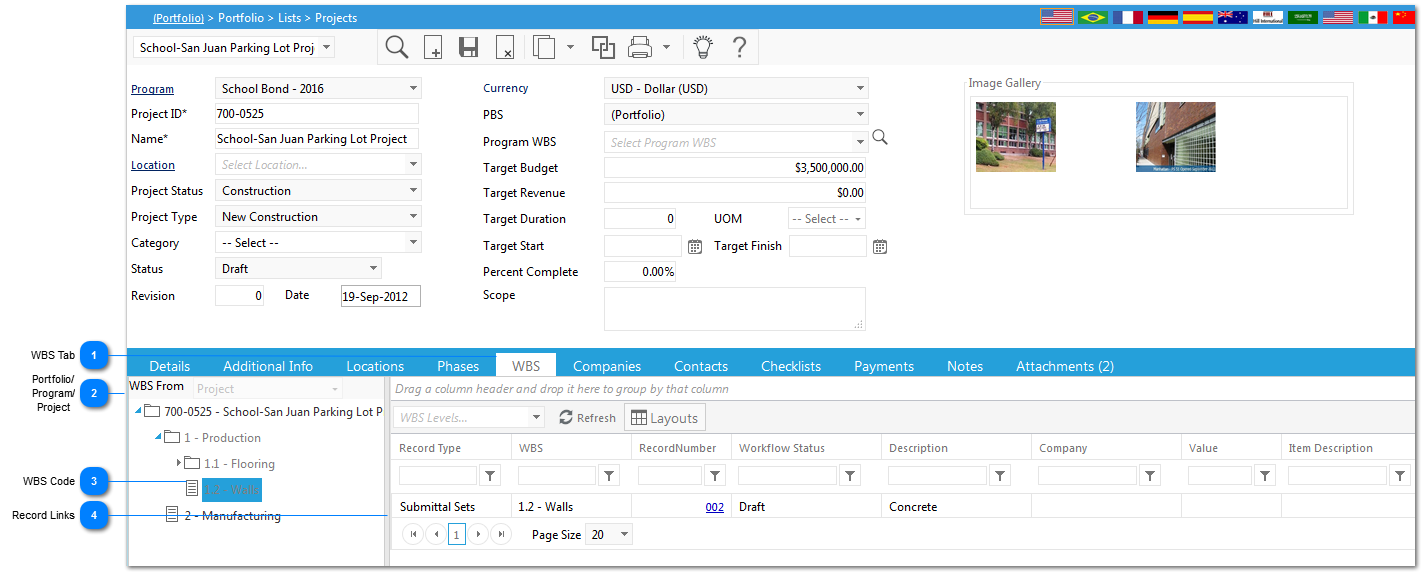Viewport: 1424px width, 575px height.
Task: Open the Category dropdown
Action: (x=413, y=243)
